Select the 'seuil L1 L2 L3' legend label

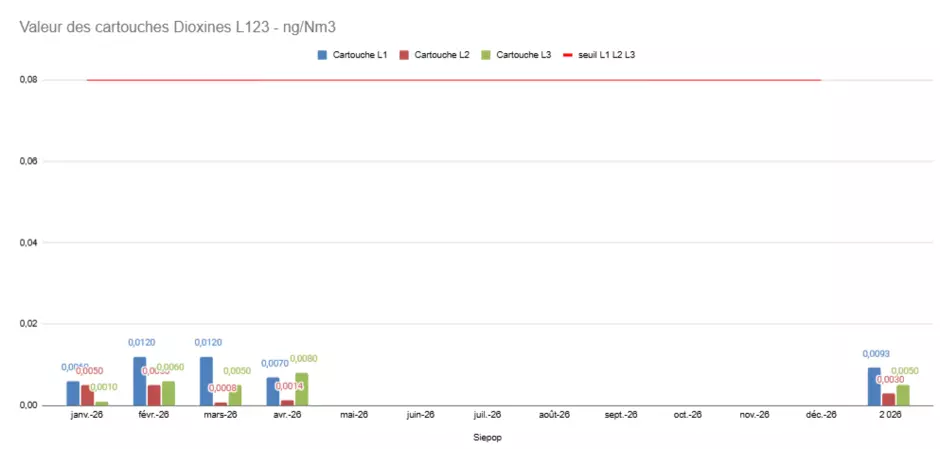click(607, 55)
